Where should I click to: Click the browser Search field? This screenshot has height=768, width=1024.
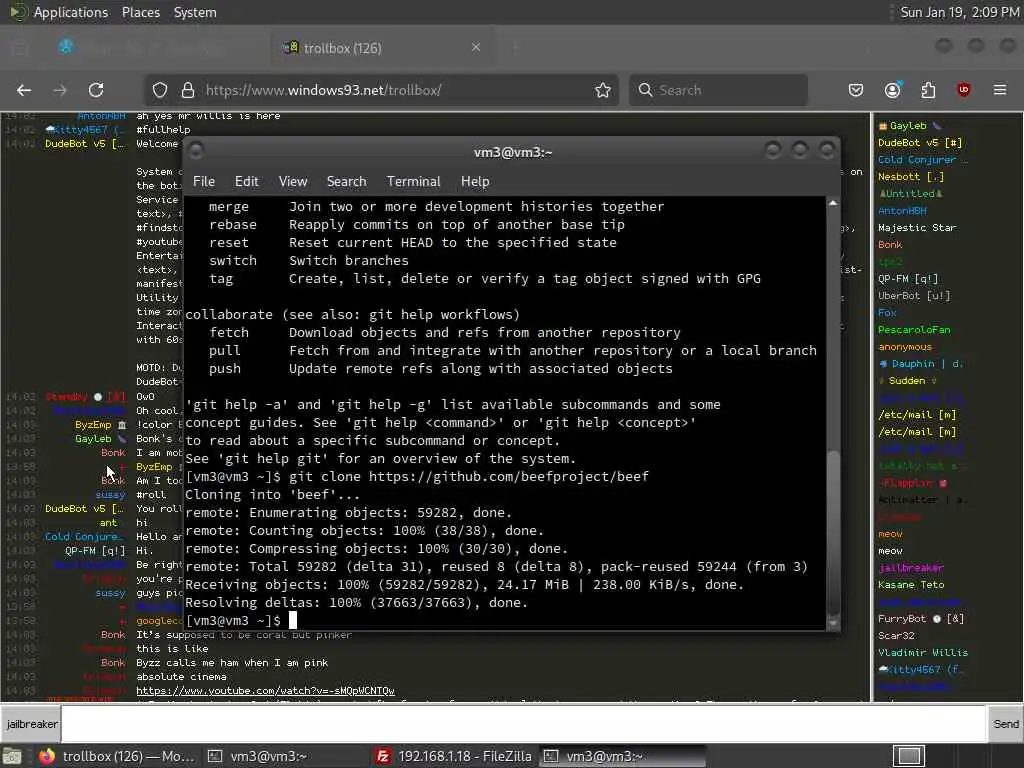point(718,90)
